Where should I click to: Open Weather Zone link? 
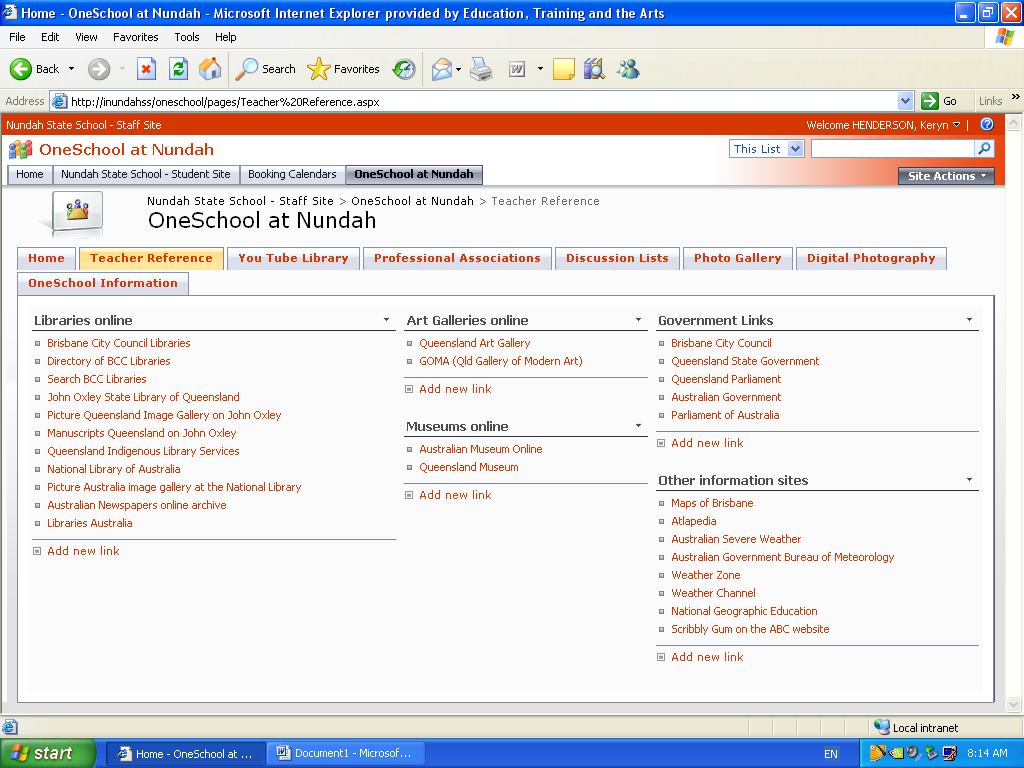point(706,575)
